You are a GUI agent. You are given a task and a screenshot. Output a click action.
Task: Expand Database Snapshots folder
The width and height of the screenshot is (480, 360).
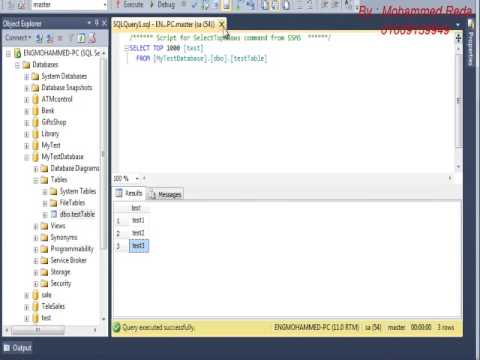[26, 88]
